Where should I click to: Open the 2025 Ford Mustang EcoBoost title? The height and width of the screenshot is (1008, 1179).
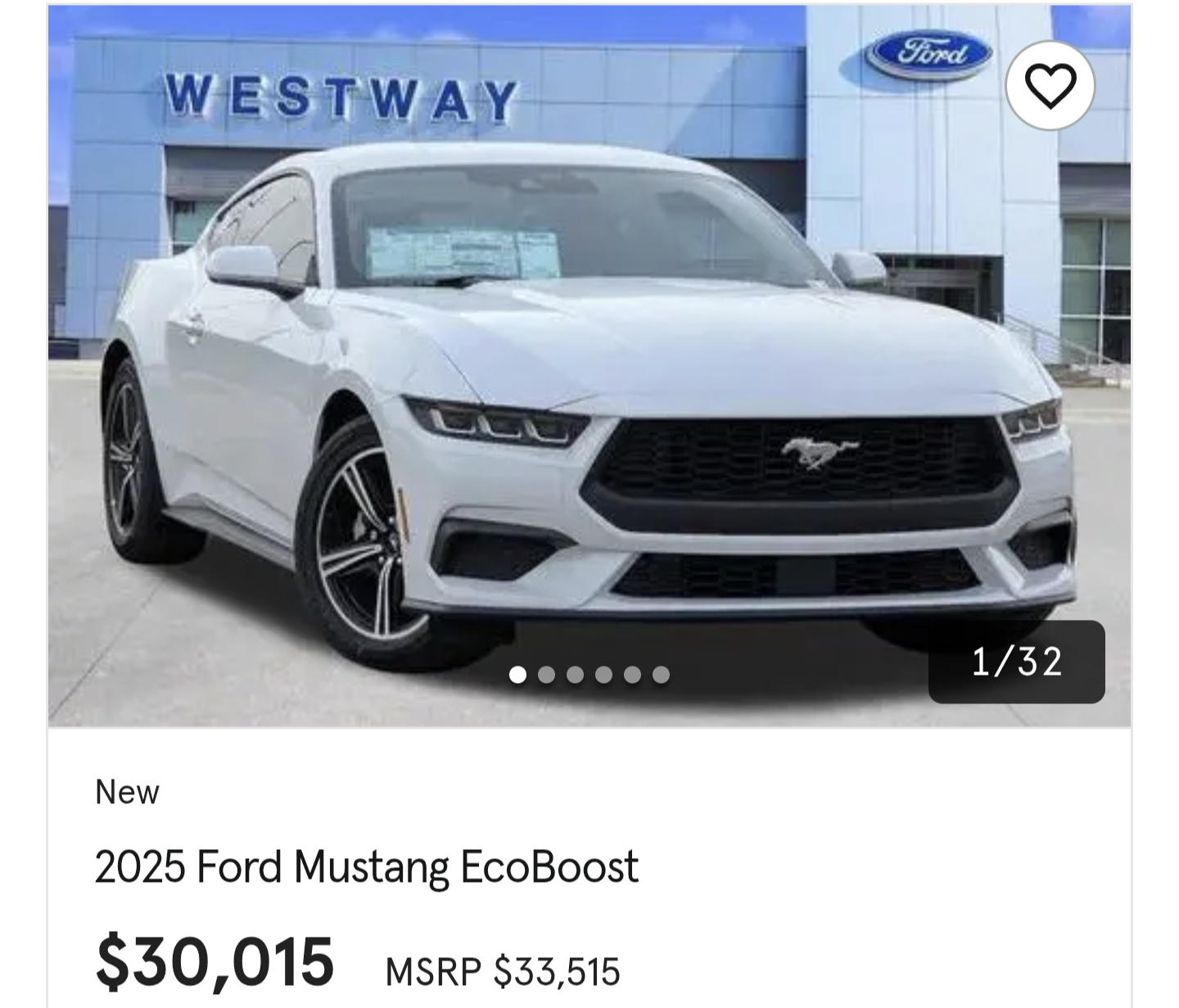click(x=366, y=866)
